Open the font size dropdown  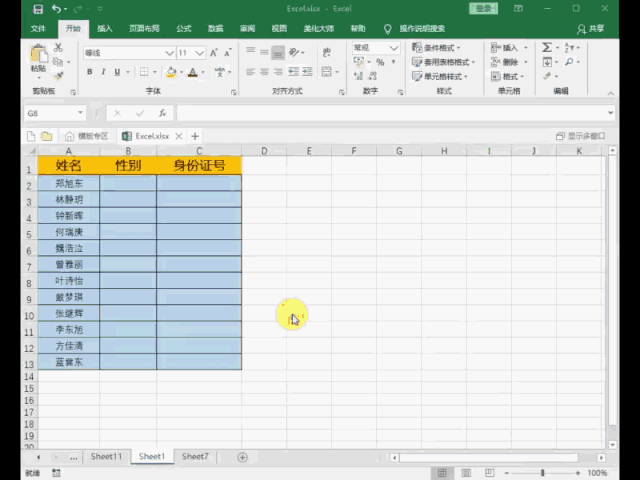tap(199, 53)
